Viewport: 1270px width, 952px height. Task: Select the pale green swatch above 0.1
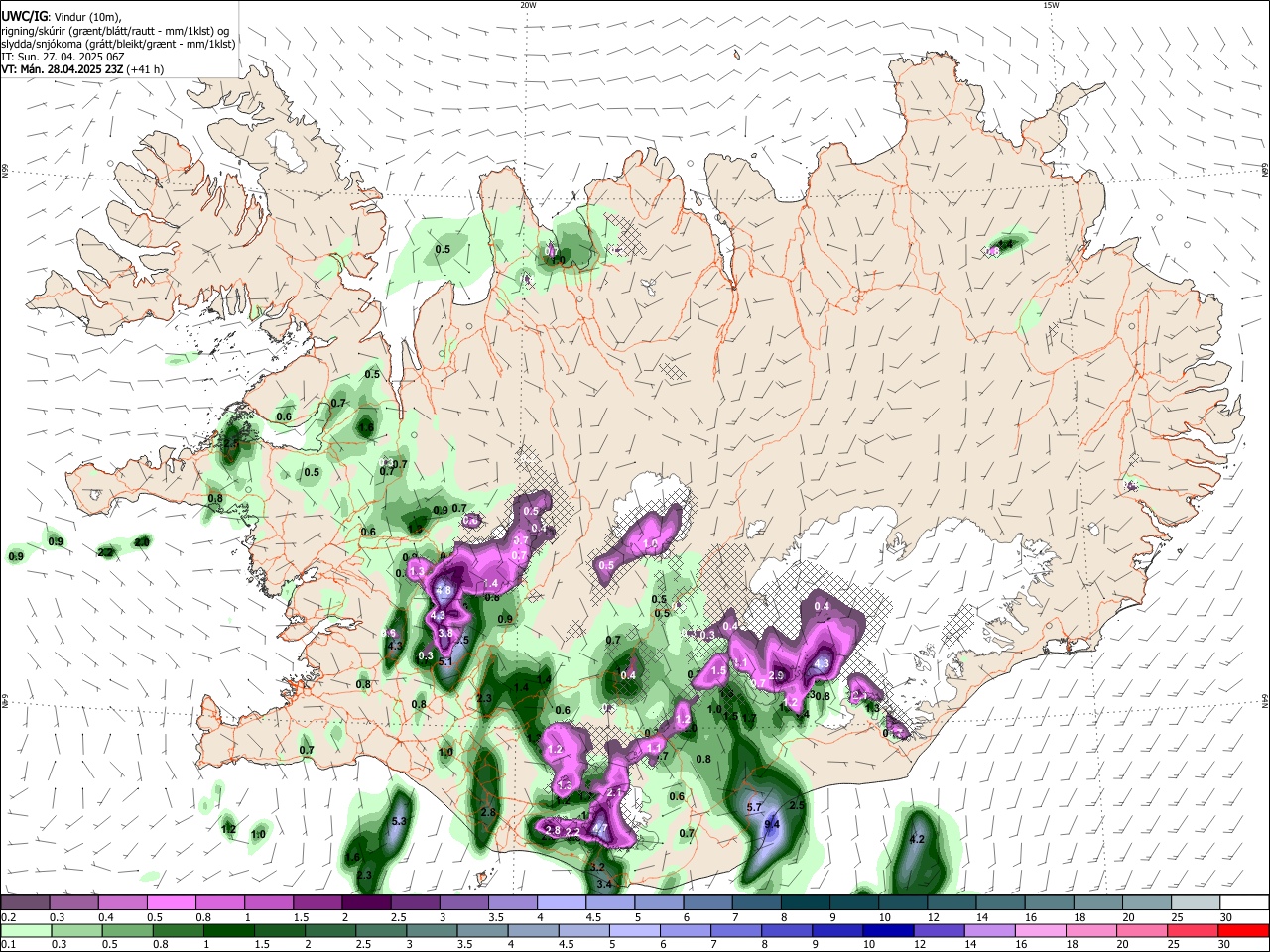[x=26, y=931]
